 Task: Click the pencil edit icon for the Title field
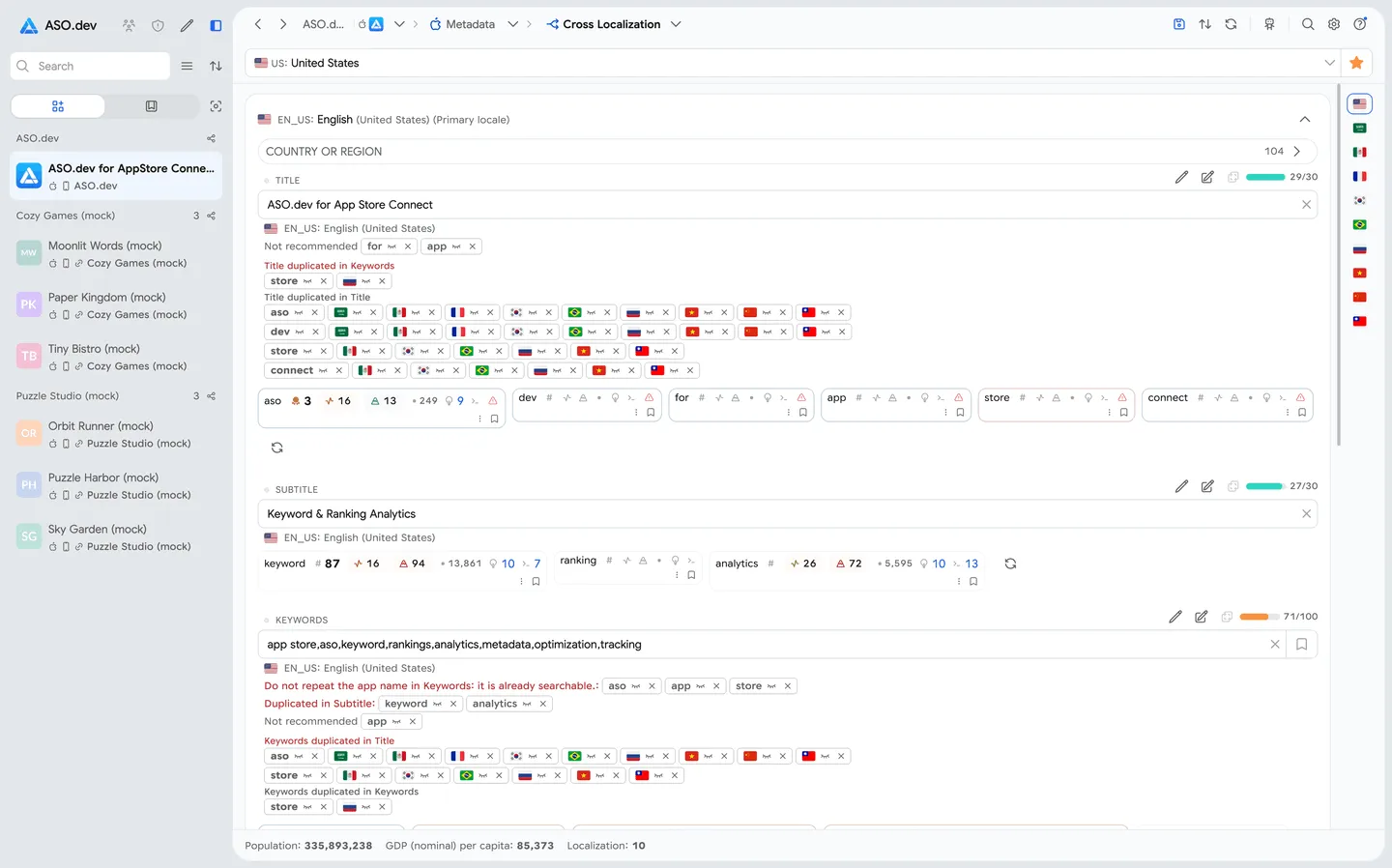click(x=1181, y=177)
